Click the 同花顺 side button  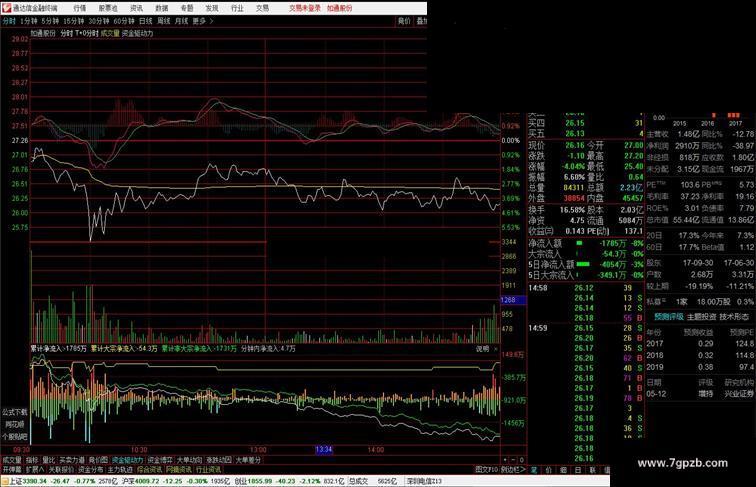click(x=15, y=425)
